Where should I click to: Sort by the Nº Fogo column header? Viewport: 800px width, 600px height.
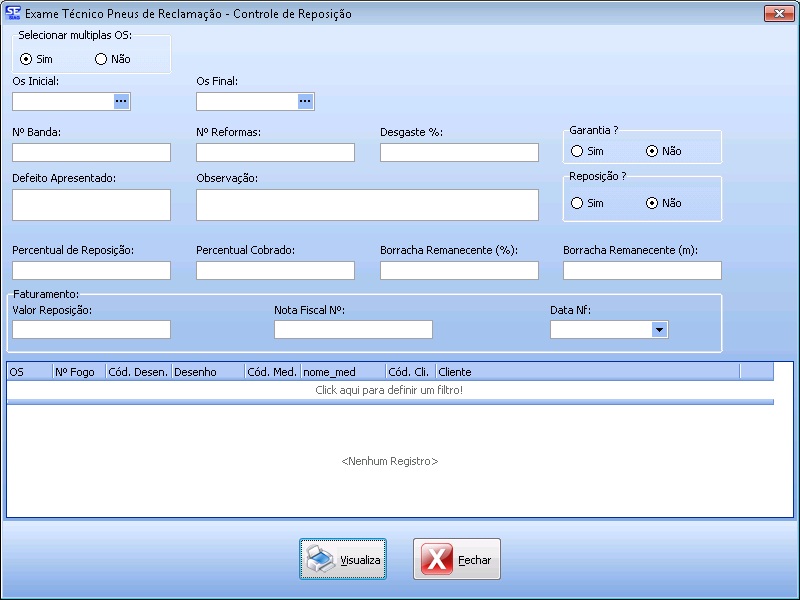[x=78, y=372]
